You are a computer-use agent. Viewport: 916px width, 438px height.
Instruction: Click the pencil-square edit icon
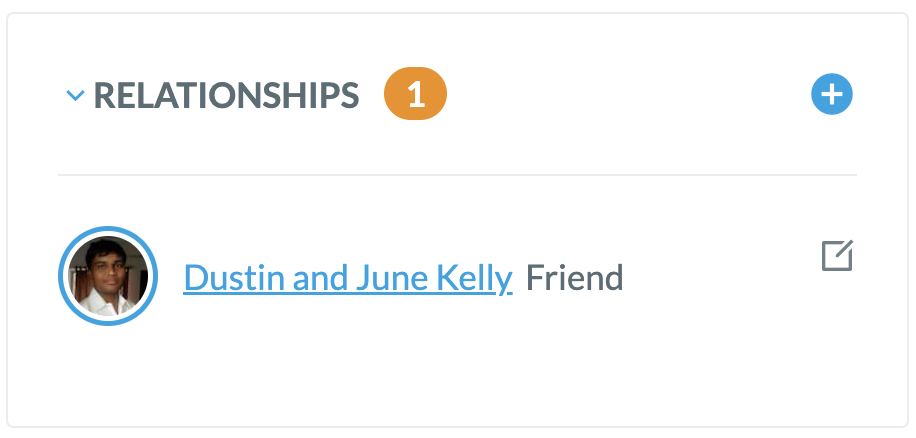click(x=837, y=256)
